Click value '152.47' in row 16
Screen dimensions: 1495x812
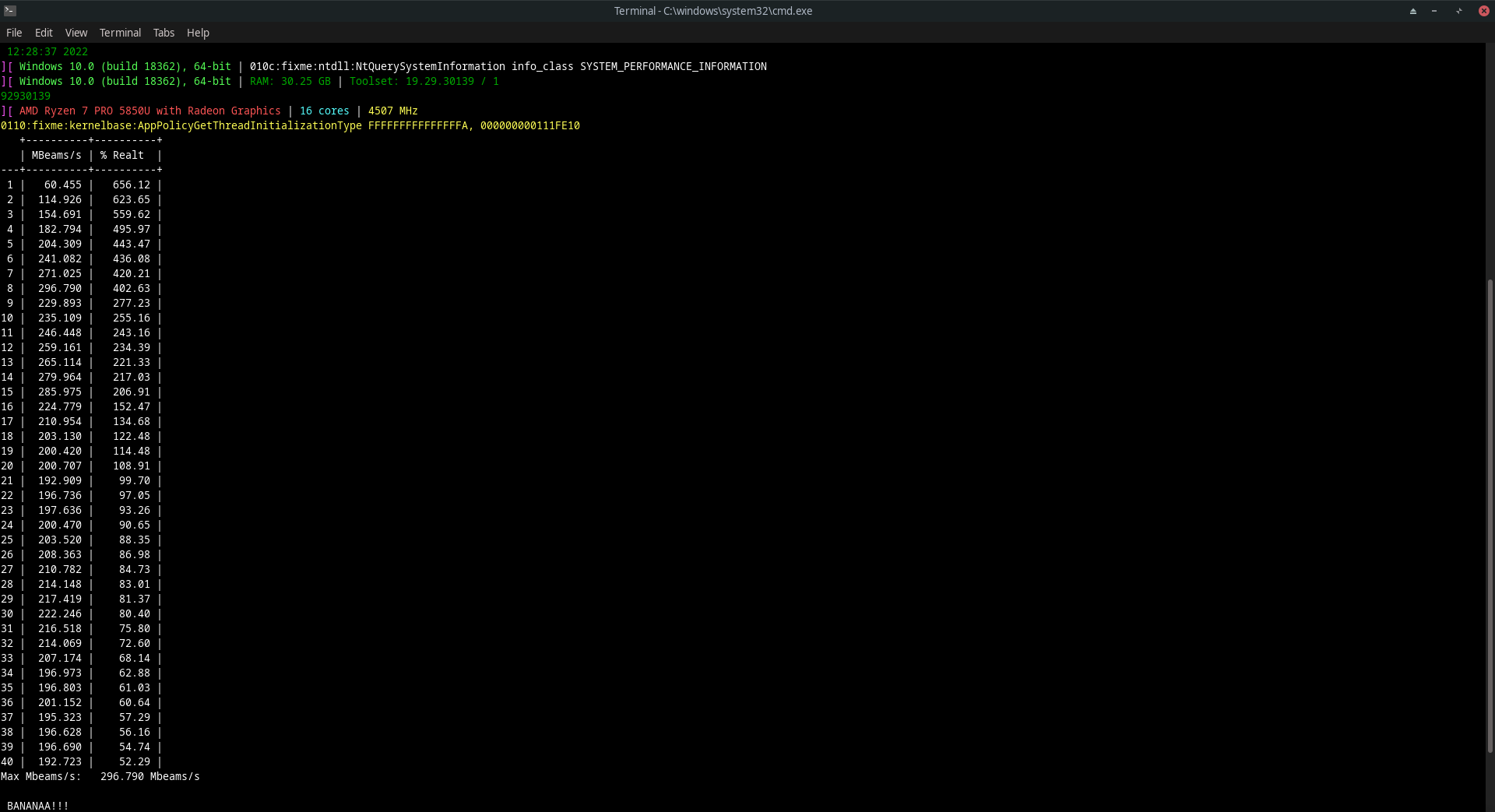tap(132, 406)
